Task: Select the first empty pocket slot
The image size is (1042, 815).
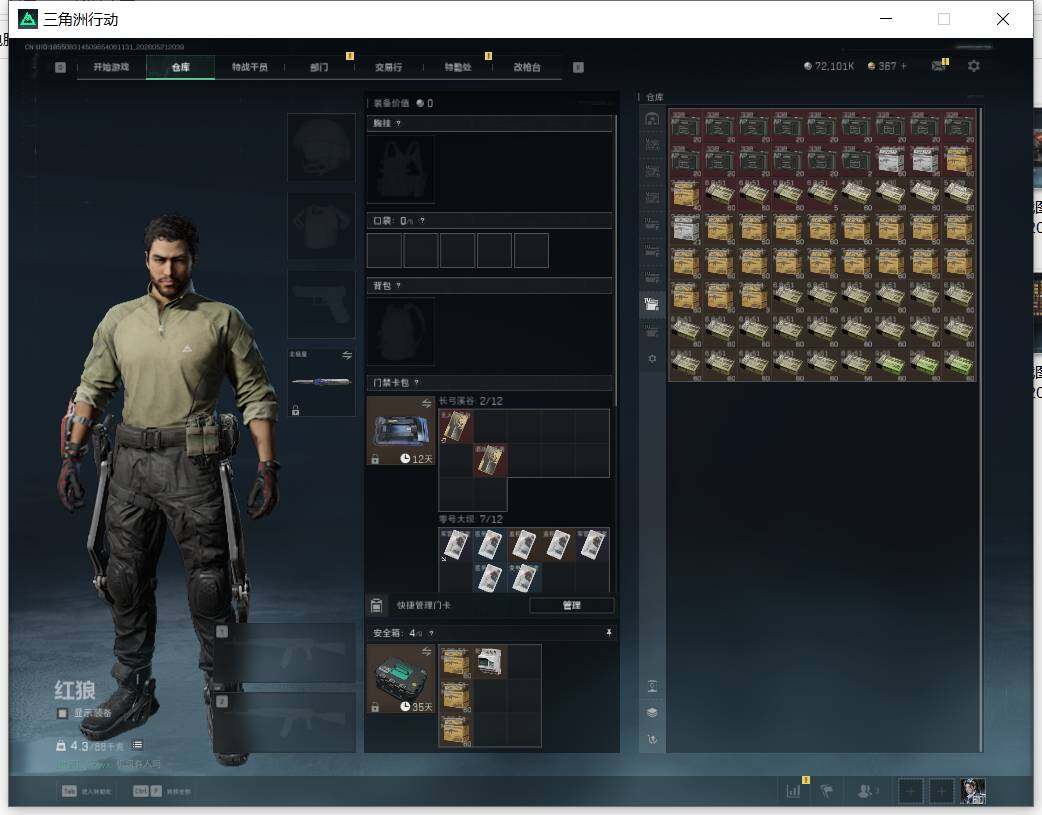Action: coord(384,251)
